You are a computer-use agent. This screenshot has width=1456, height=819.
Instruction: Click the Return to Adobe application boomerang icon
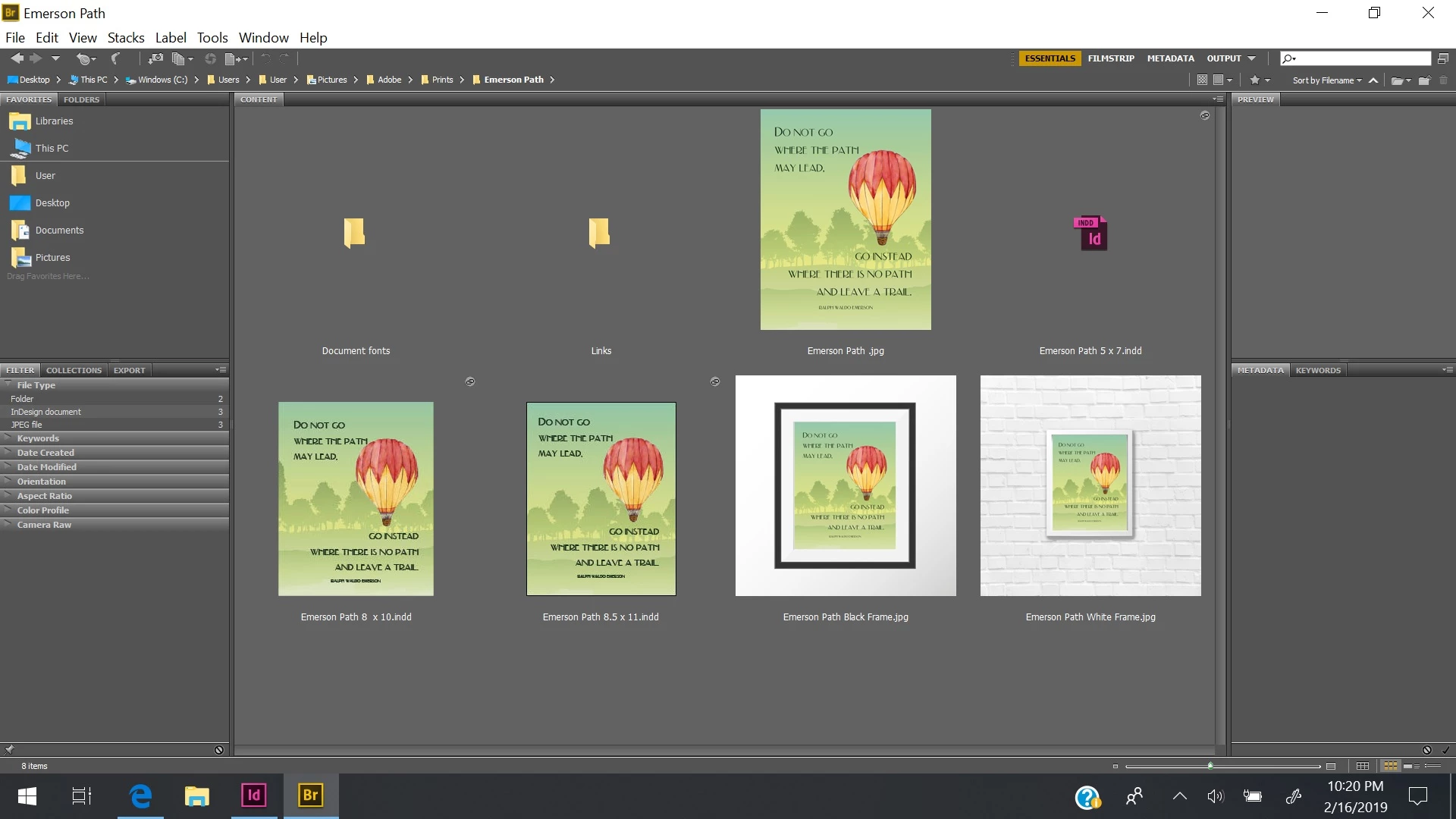click(x=116, y=58)
